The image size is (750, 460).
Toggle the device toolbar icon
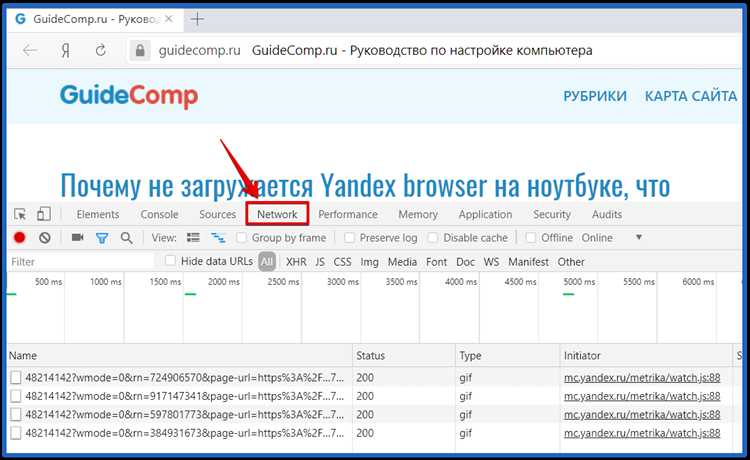[44, 214]
